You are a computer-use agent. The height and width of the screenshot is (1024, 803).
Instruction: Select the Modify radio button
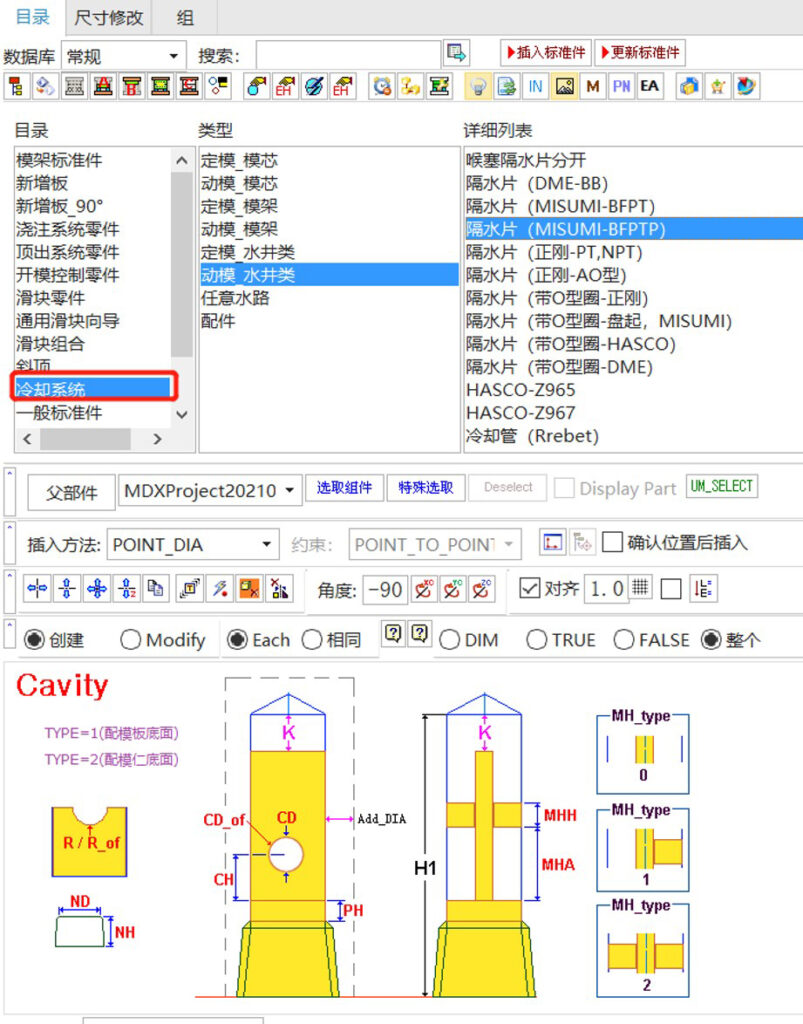pyautogui.click(x=131, y=640)
